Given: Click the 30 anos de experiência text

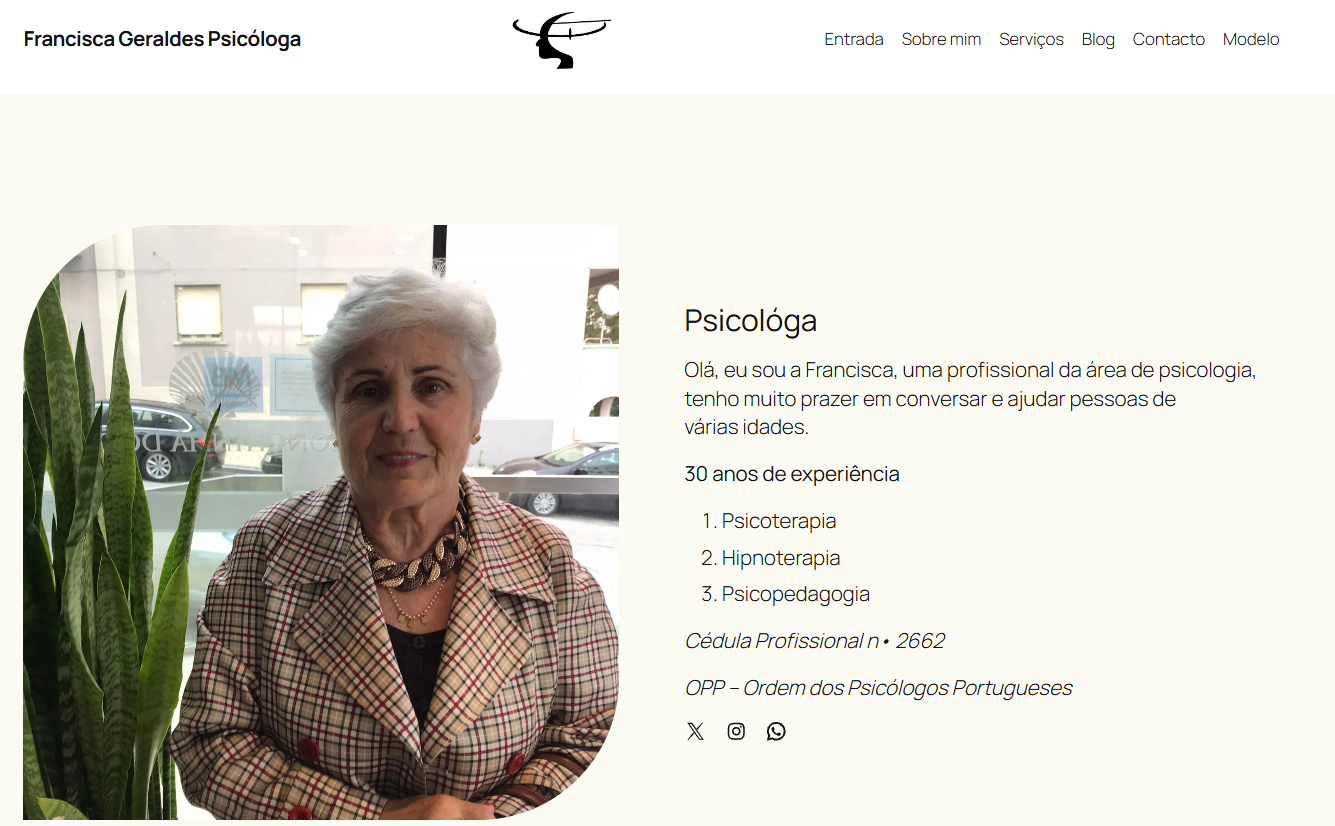Looking at the screenshot, I should (792, 474).
